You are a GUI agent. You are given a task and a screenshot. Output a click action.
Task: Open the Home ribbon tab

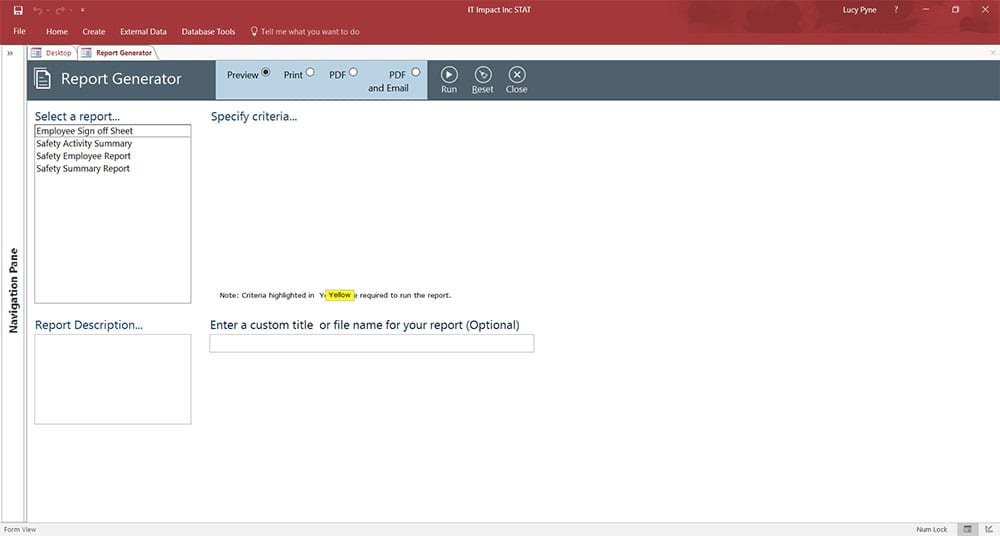tap(57, 31)
